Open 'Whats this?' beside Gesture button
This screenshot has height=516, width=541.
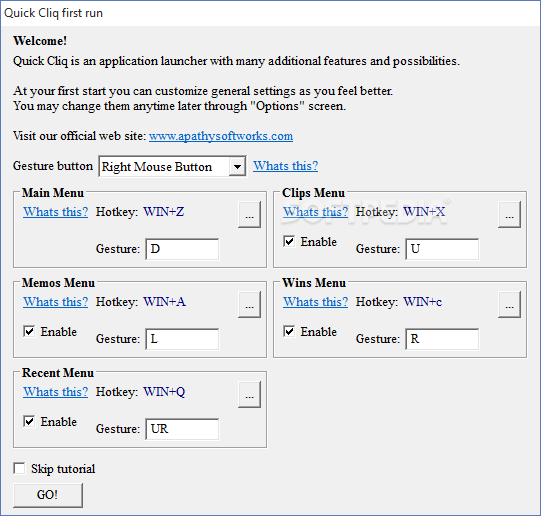pyautogui.click(x=285, y=166)
